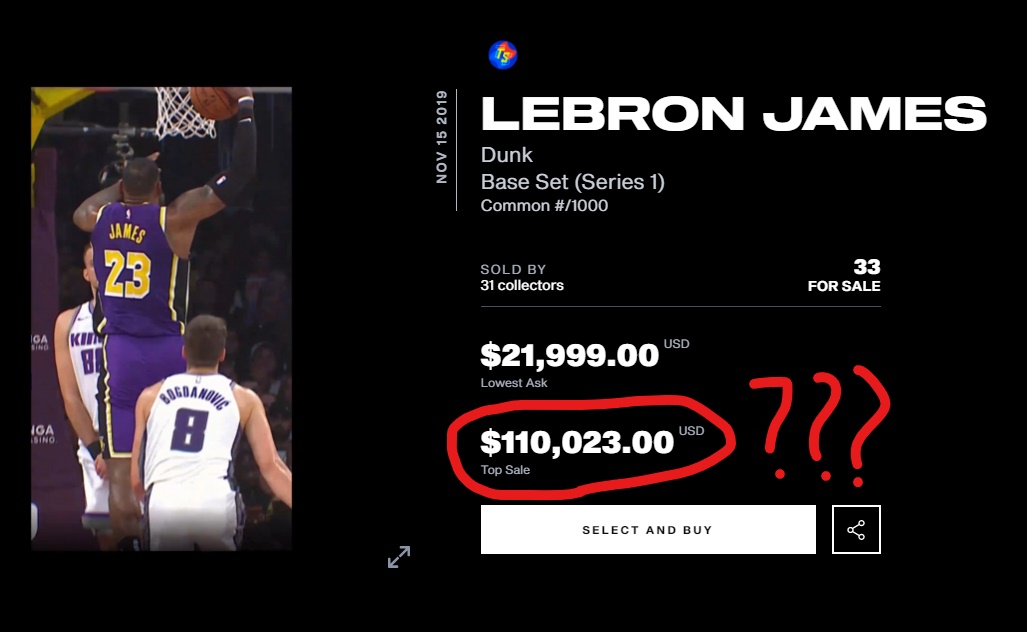Screen dimensions: 1027x632
Task: Click James jersey number 23 in video
Action: [128, 274]
